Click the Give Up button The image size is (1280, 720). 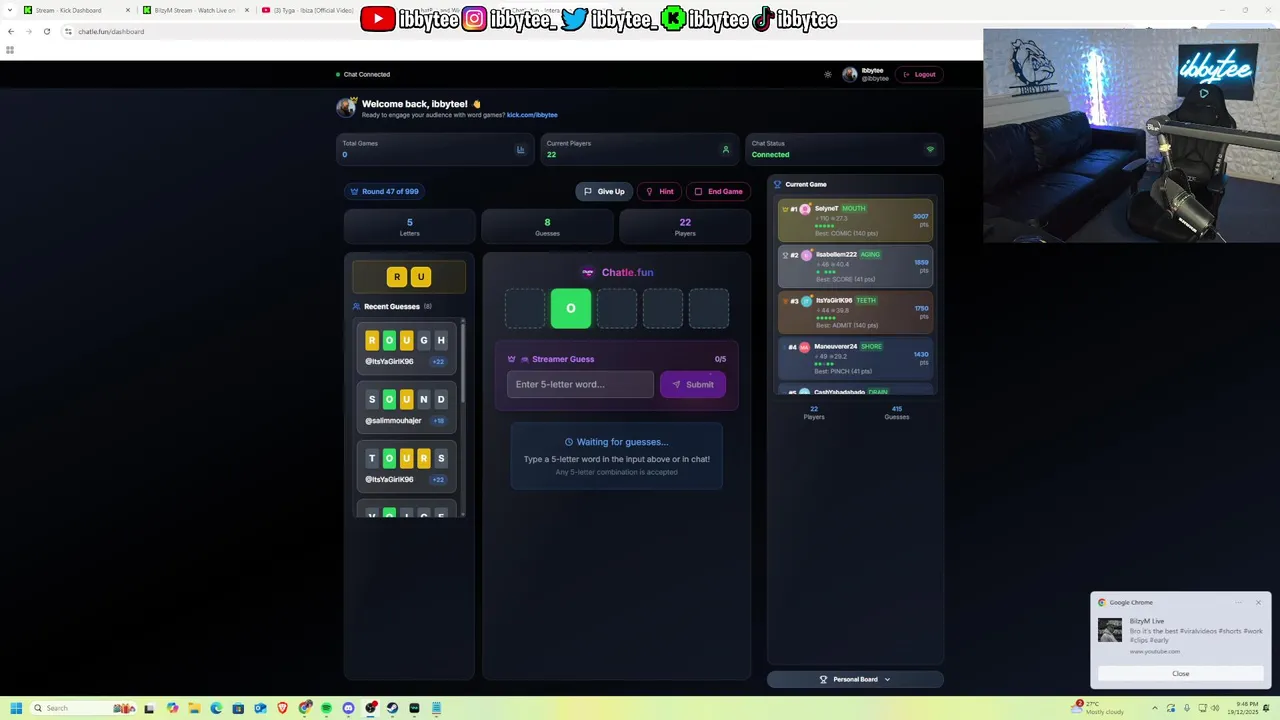point(604,191)
